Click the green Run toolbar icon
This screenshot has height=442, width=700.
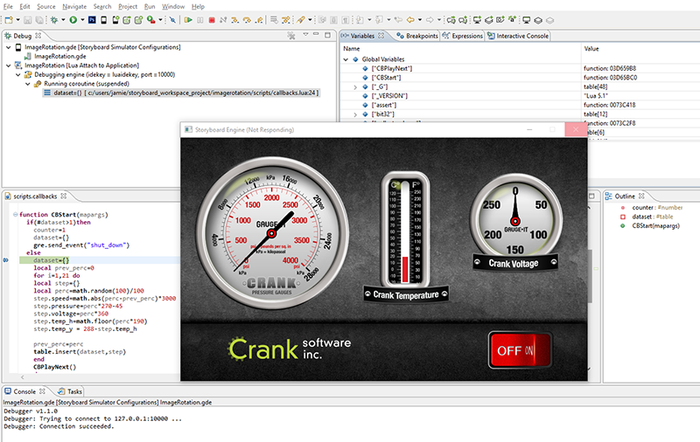[73, 20]
